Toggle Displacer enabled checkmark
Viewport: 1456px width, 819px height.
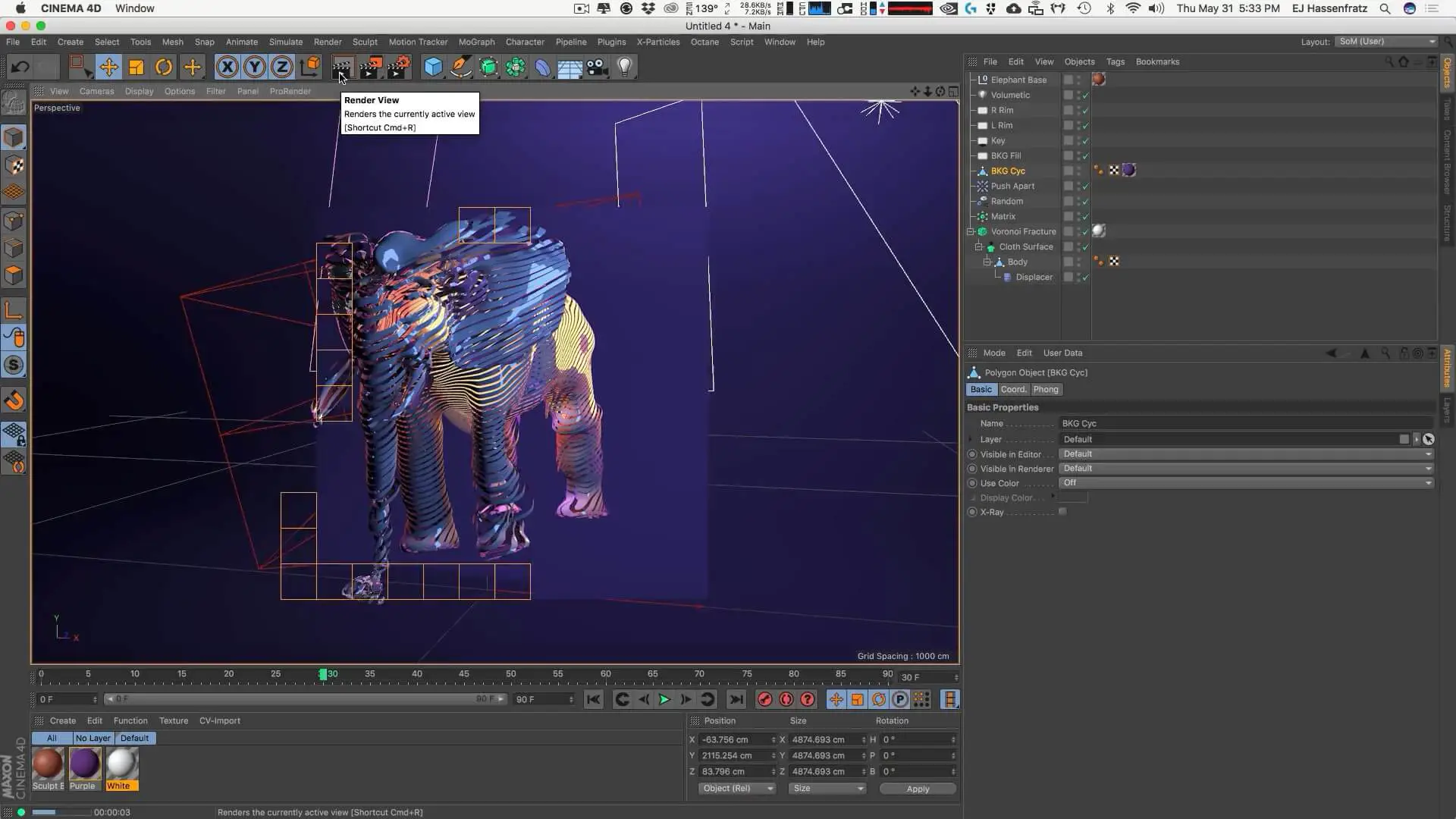coord(1086,277)
